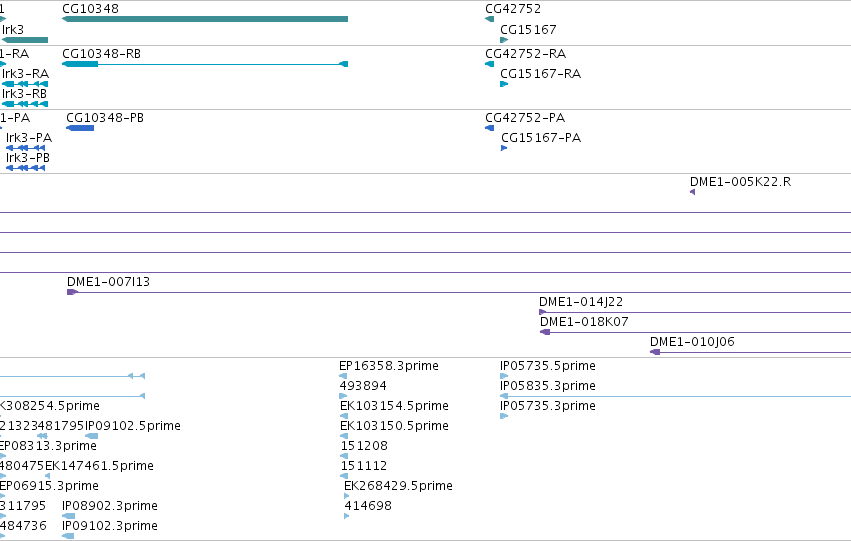Image resolution: width=851 pixels, height=541 pixels.
Task: Click the DME1-018K07 clone arrow
Action: coord(545,332)
